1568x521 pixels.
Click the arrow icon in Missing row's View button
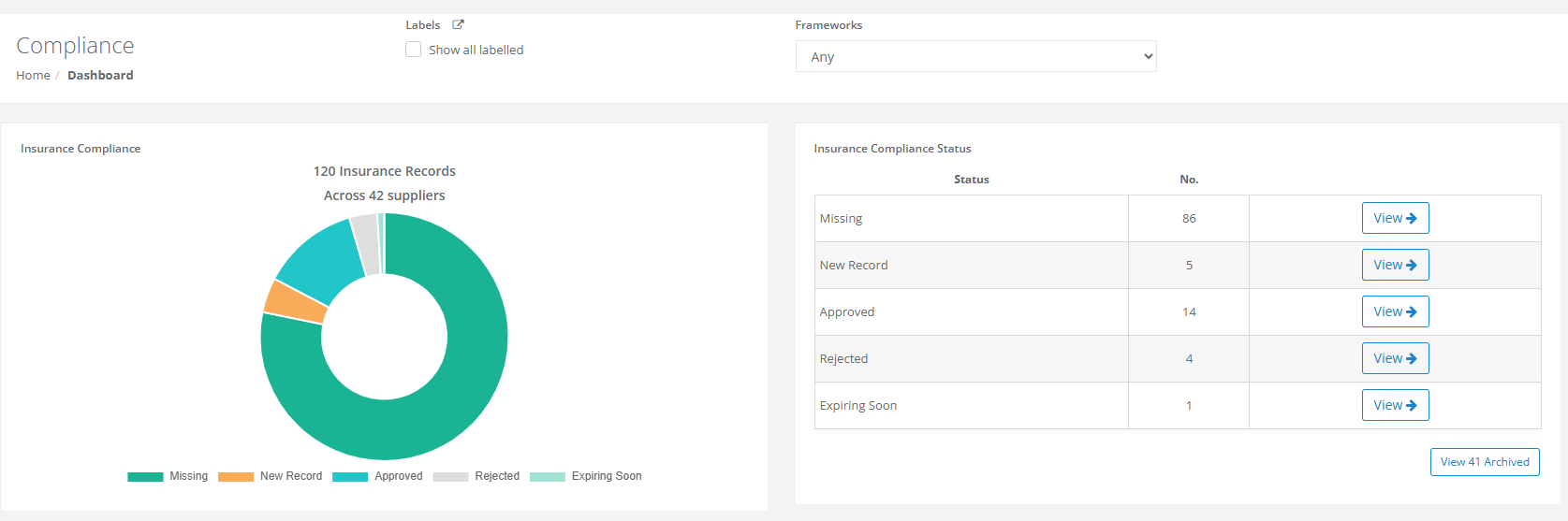pos(1412,218)
